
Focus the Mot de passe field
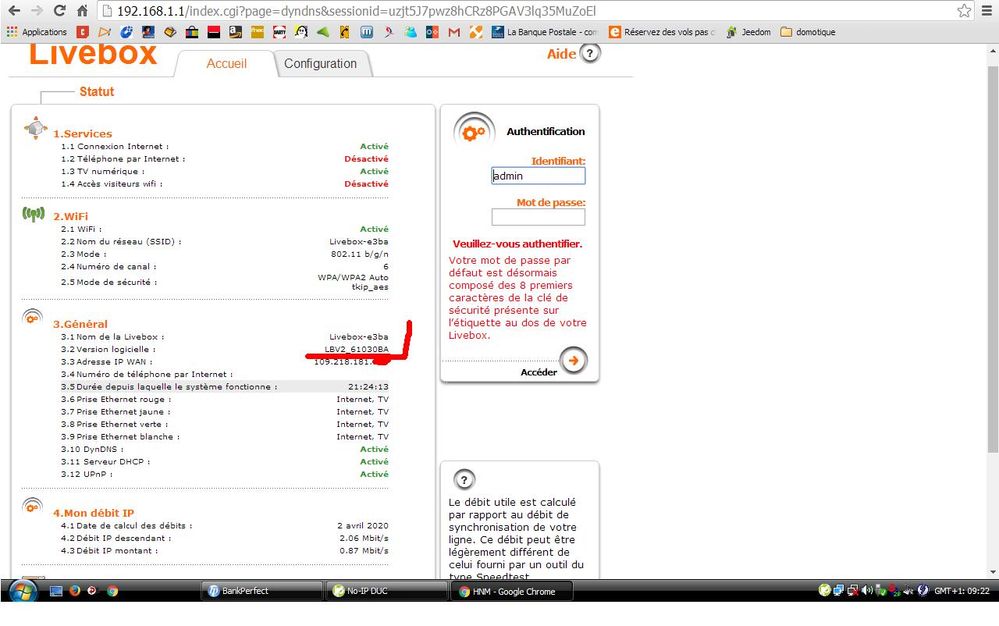pyautogui.click(x=538, y=217)
